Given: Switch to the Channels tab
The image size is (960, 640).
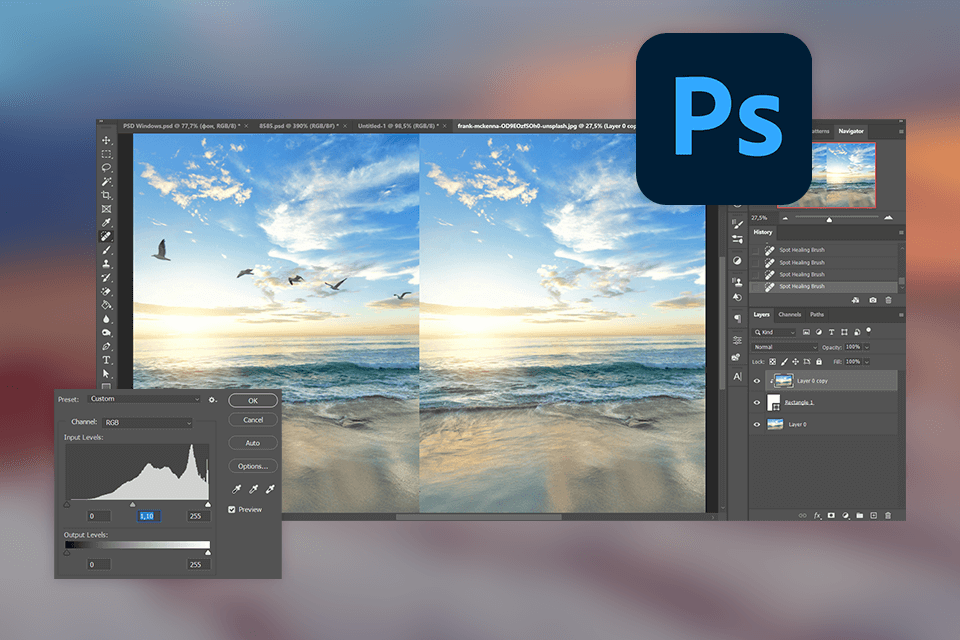Looking at the screenshot, I should pyautogui.click(x=789, y=315).
